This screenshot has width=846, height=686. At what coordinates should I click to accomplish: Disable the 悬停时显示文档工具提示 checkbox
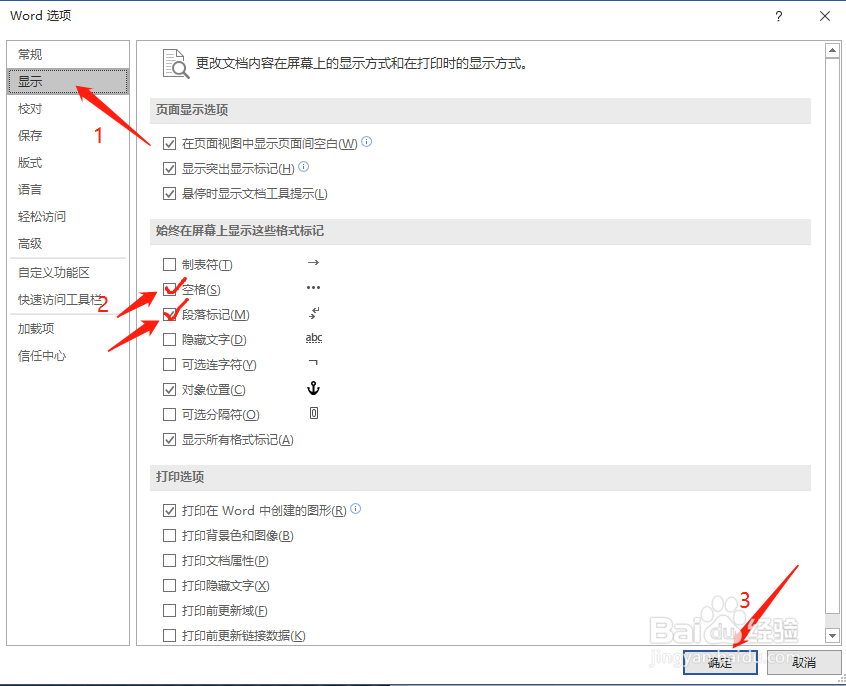point(170,193)
